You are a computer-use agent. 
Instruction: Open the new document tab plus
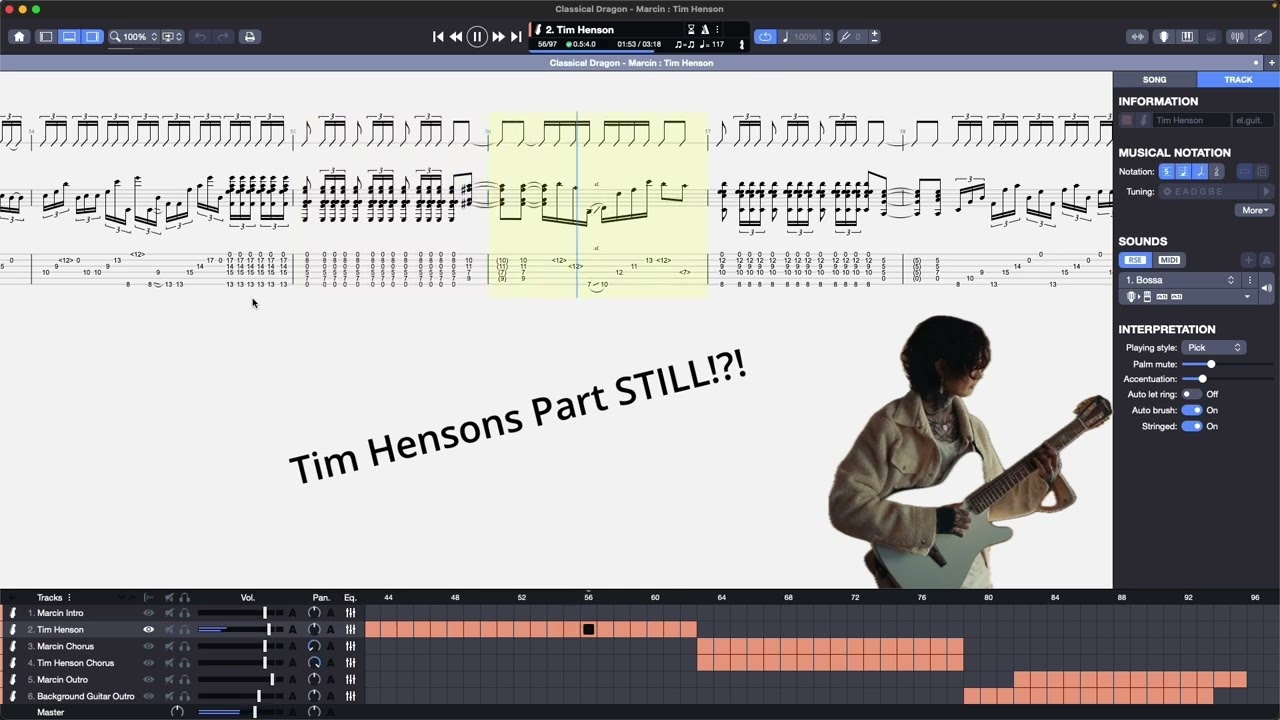1272,63
